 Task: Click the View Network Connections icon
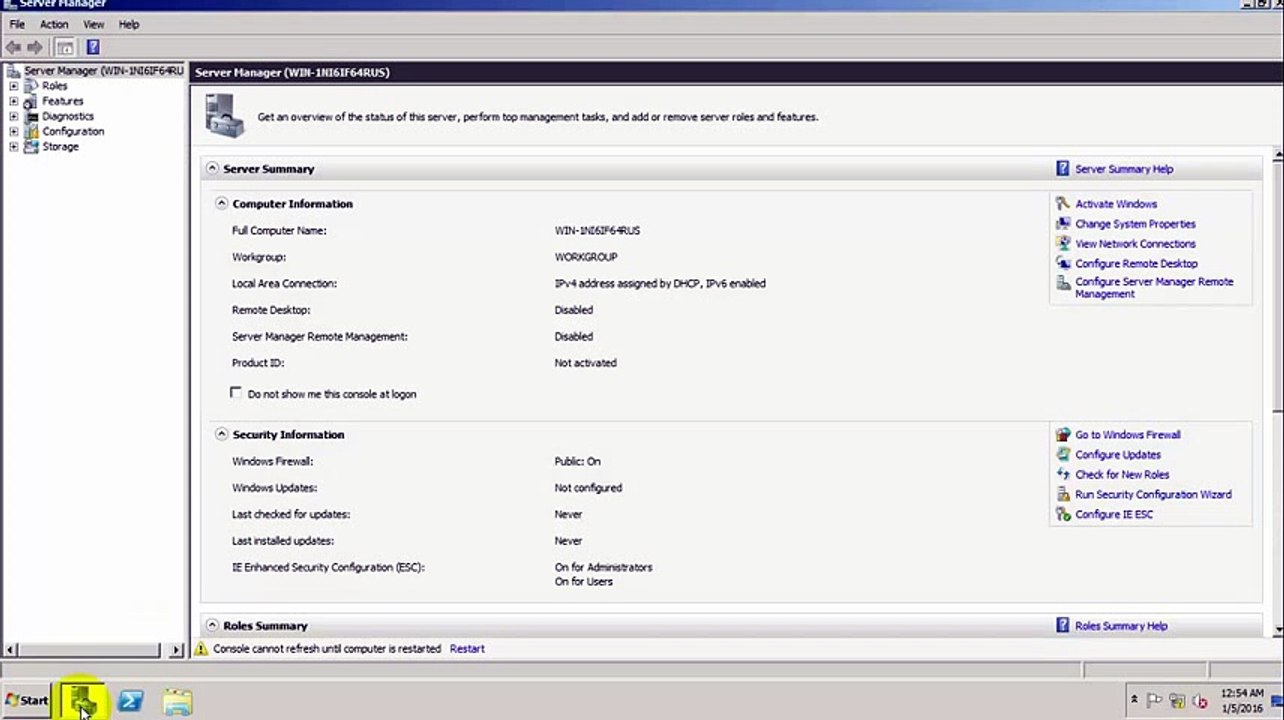click(x=1063, y=244)
